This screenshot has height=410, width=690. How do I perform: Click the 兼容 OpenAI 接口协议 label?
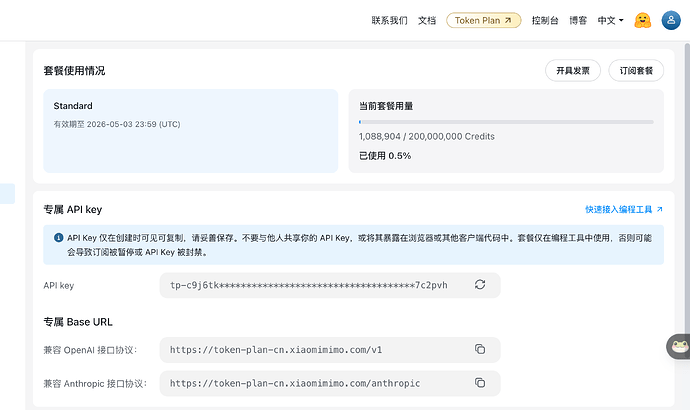(90, 350)
